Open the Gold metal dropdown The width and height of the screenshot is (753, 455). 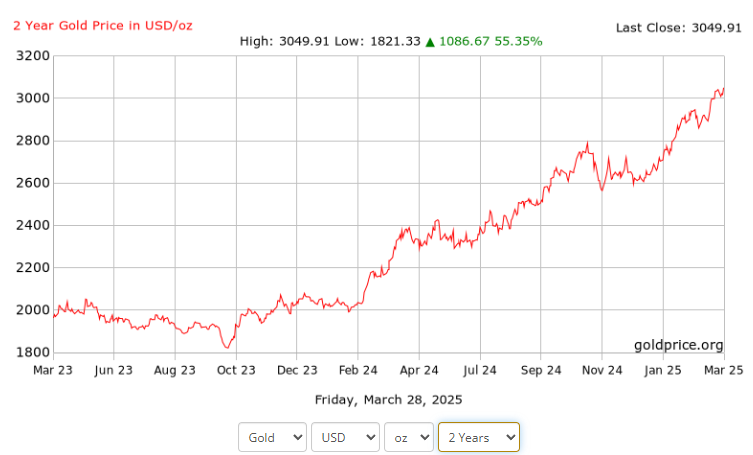pyautogui.click(x=273, y=437)
